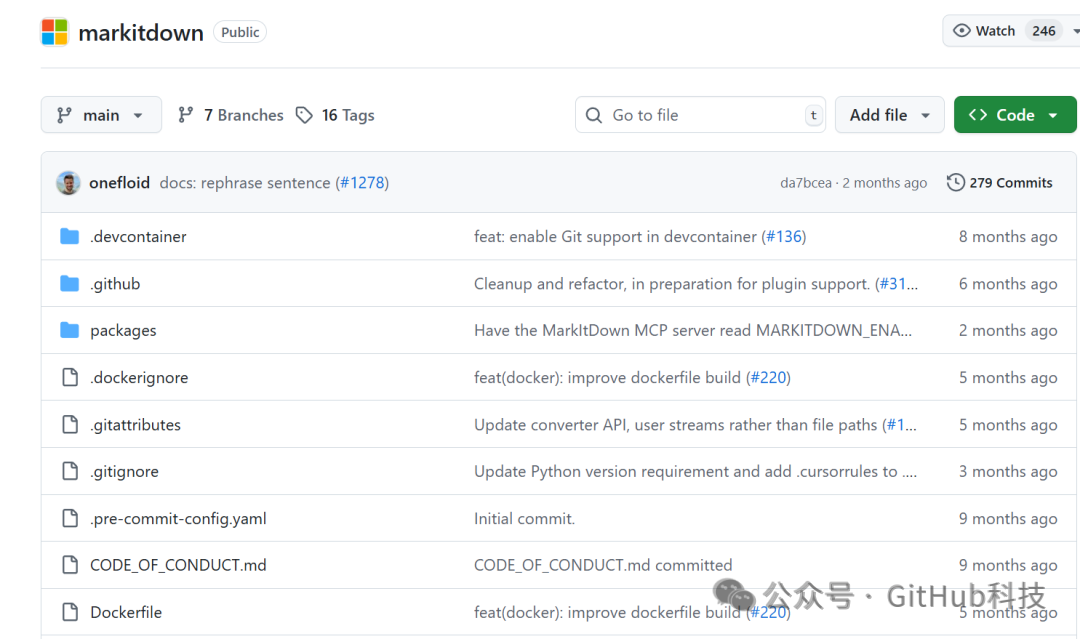Open the .gitignore file
Screen dimensions: 1080x639
click(x=124, y=472)
